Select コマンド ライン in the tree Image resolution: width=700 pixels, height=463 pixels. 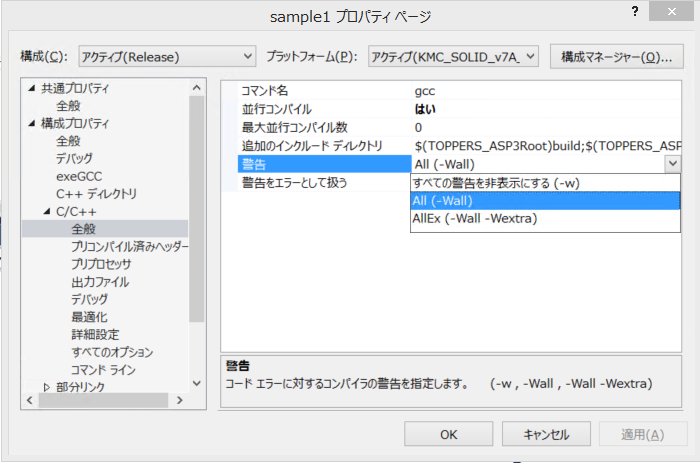106,370
